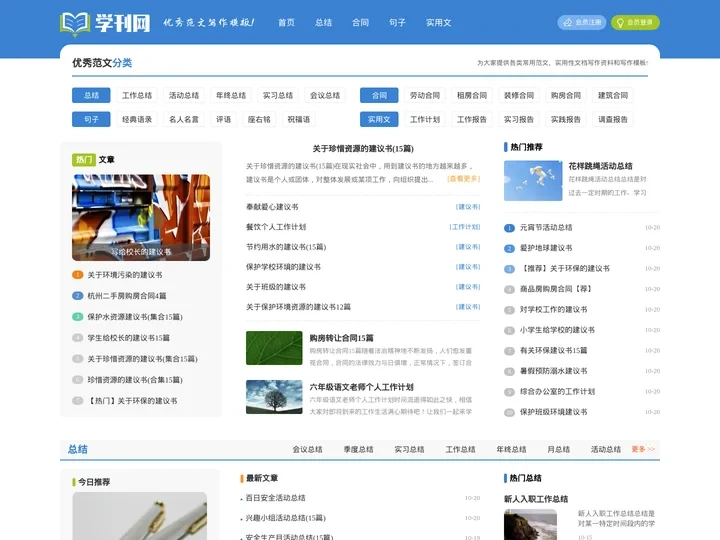Open the 座右铭 tag
This screenshot has height=540, width=720.
[259, 119]
